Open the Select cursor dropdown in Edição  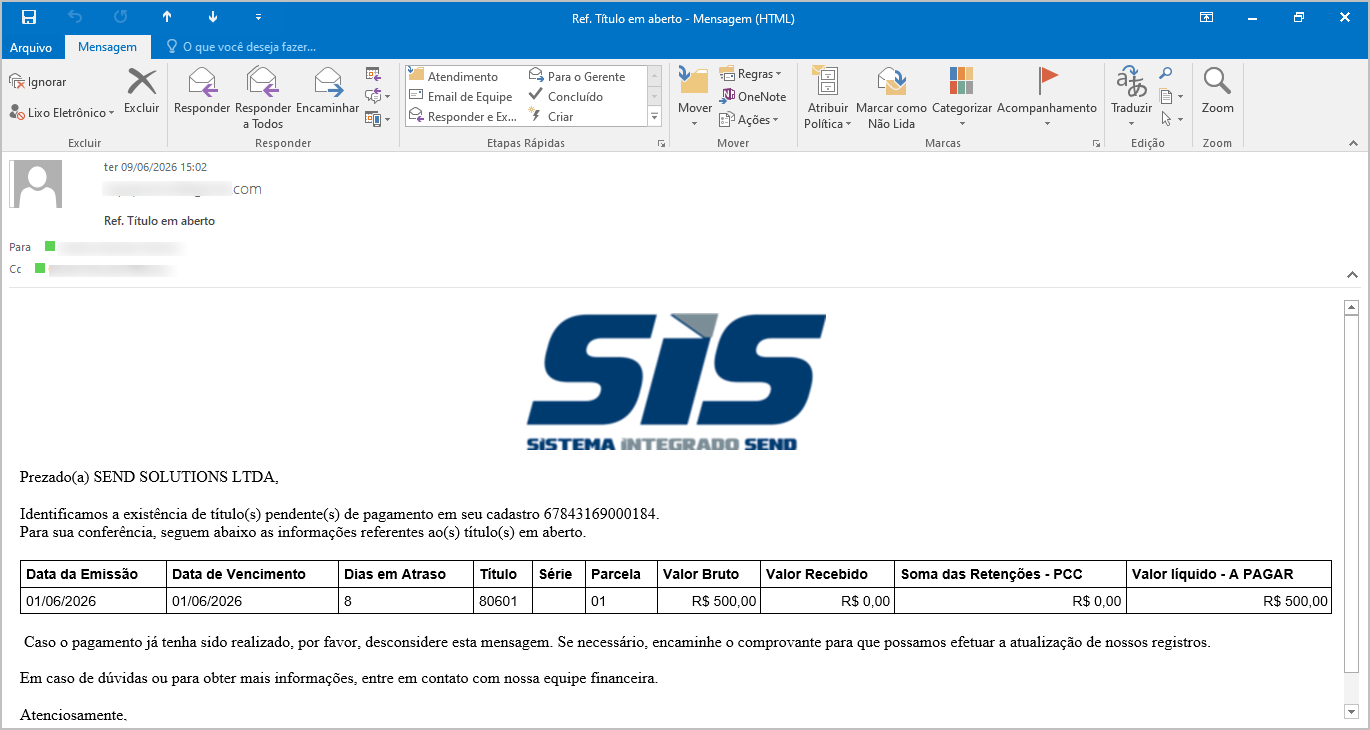1171,119
